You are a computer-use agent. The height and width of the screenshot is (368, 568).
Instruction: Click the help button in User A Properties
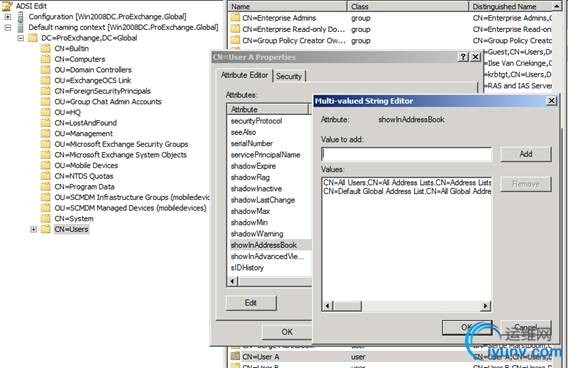463,57
